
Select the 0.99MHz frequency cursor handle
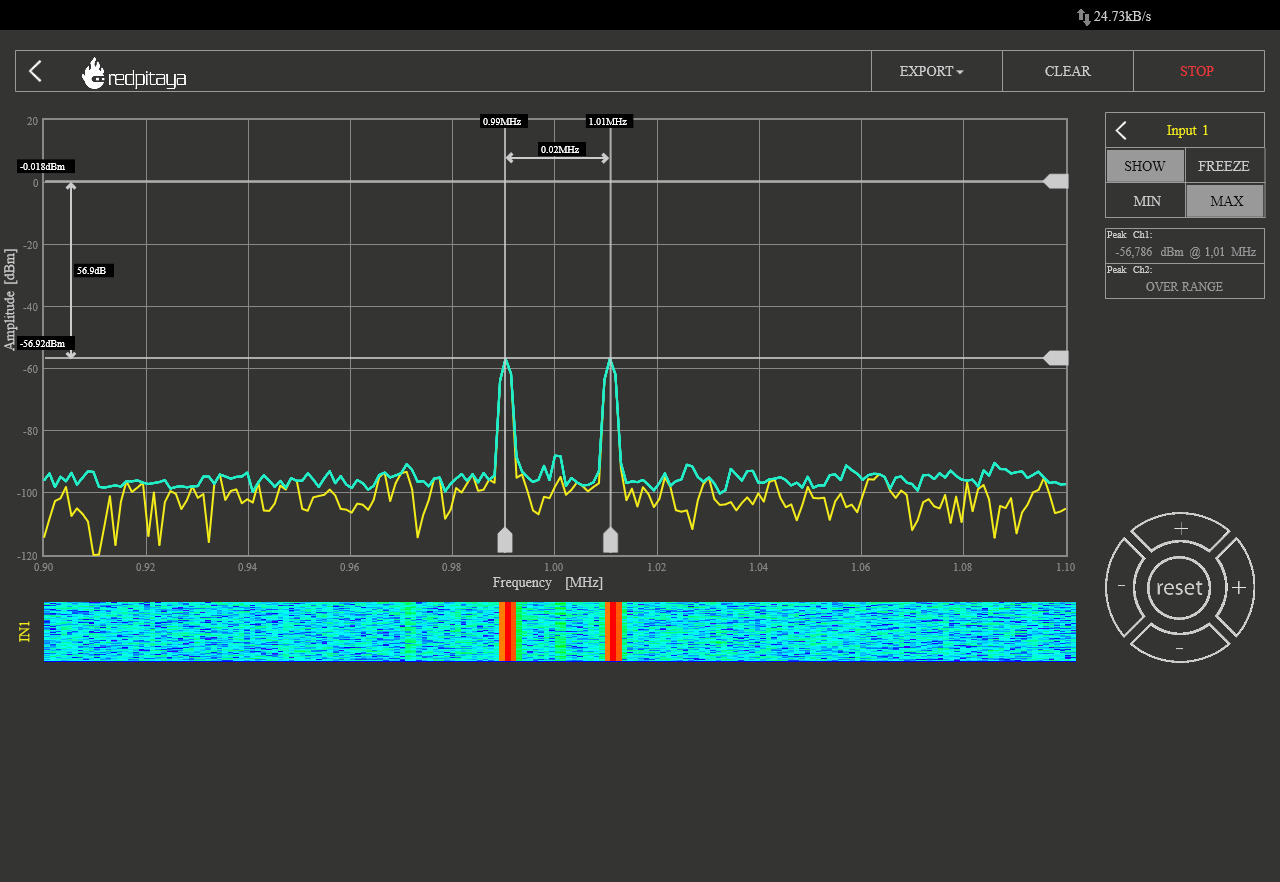click(x=505, y=541)
